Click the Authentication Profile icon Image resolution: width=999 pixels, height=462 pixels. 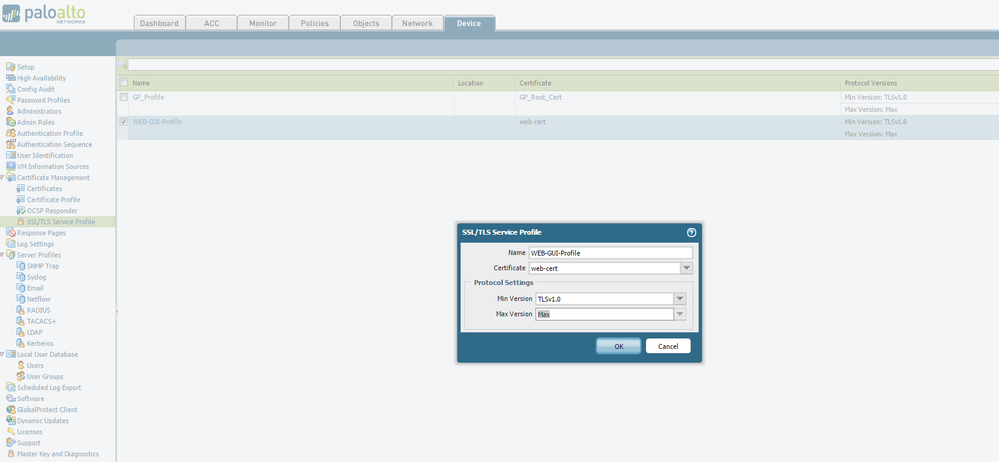point(11,133)
